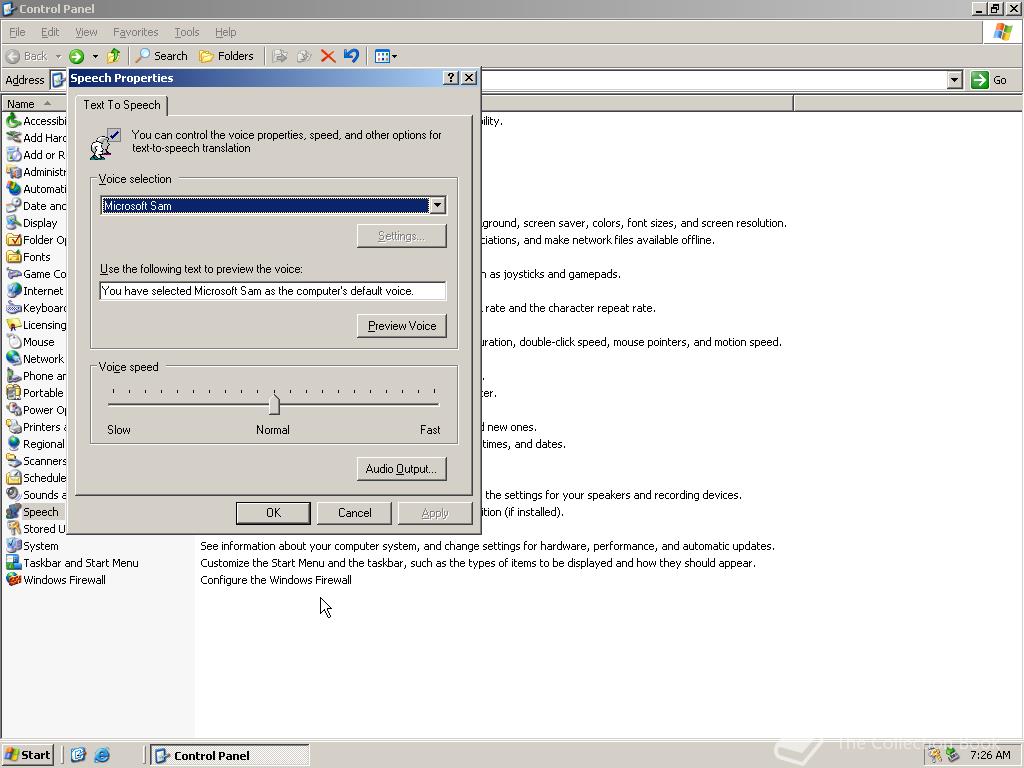Click the Audio Output button
Screen dimensions: 1024x768
tap(402, 469)
